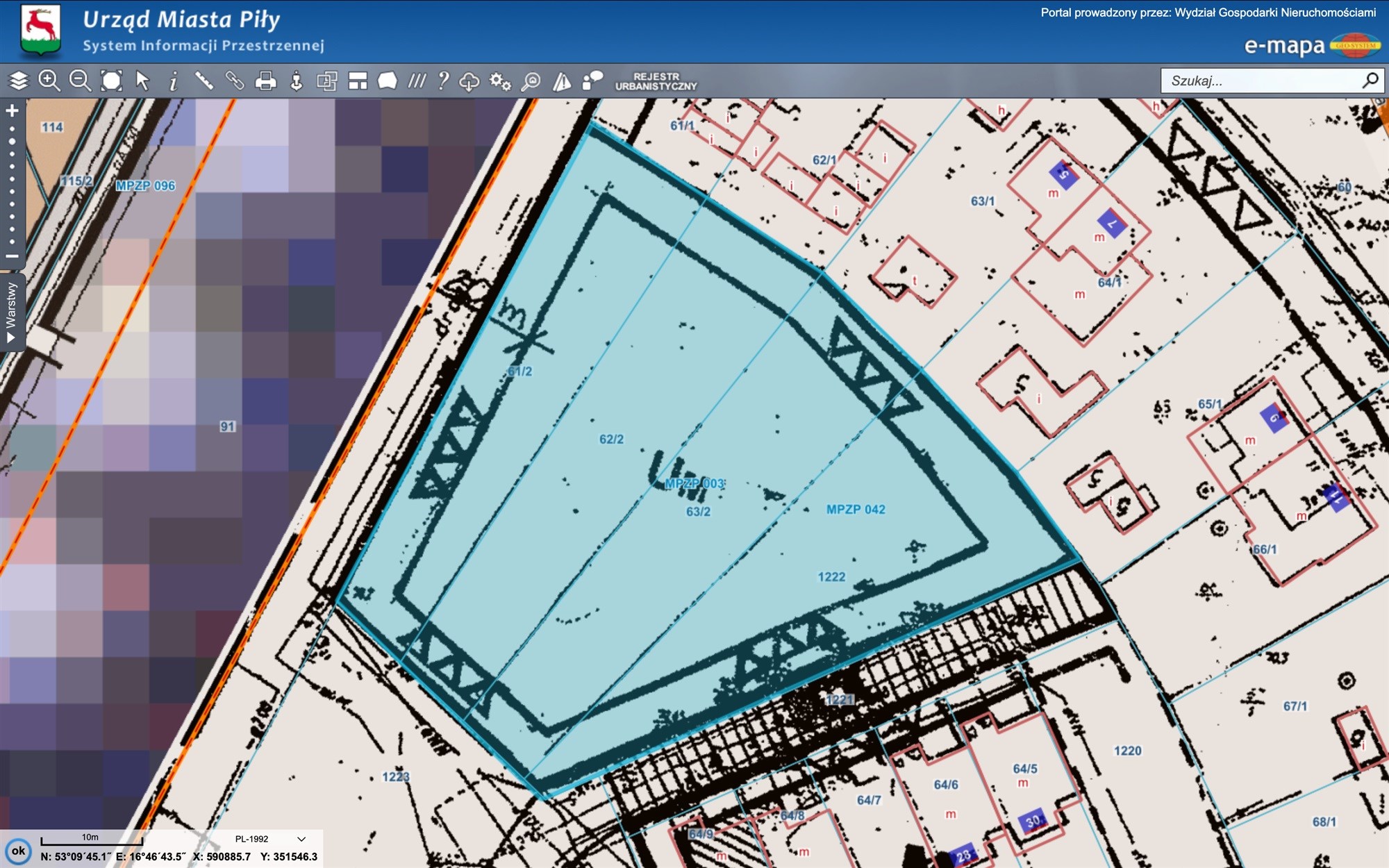Image resolution: width=1389 pixels, height=868 pixels.
Task: Activate the info 'i' identify tool
Action: (x=173, y=81)
